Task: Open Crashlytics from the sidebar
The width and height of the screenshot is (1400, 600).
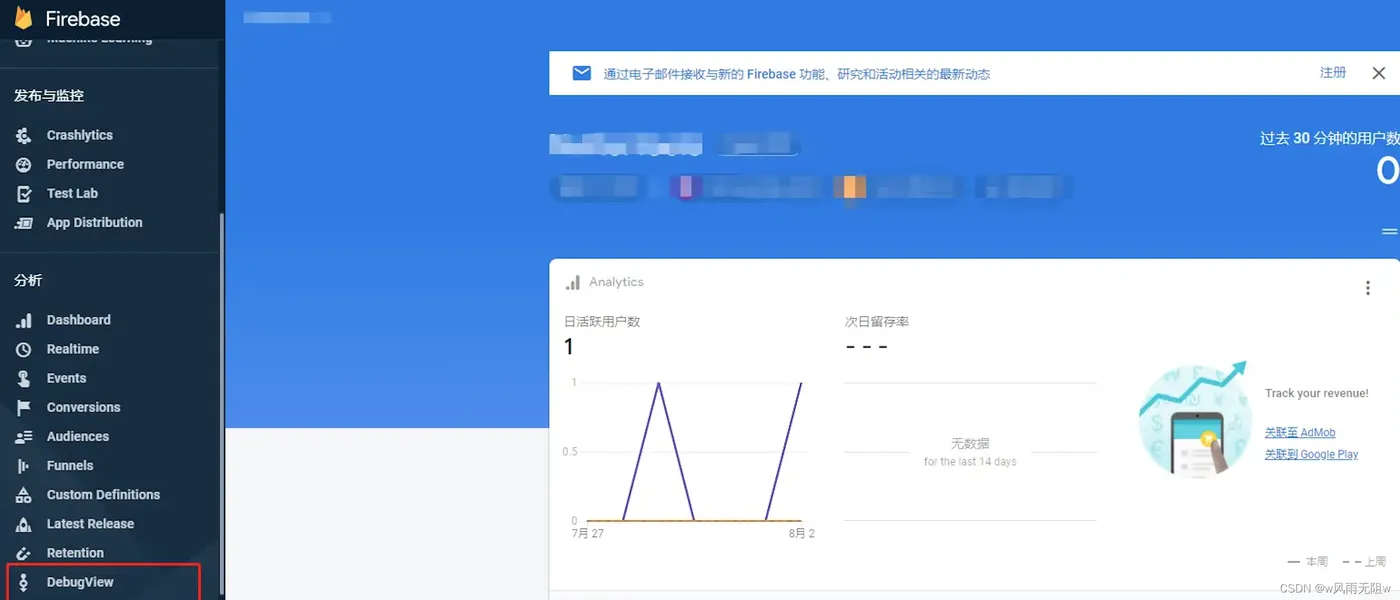Action: click(80, 135)
